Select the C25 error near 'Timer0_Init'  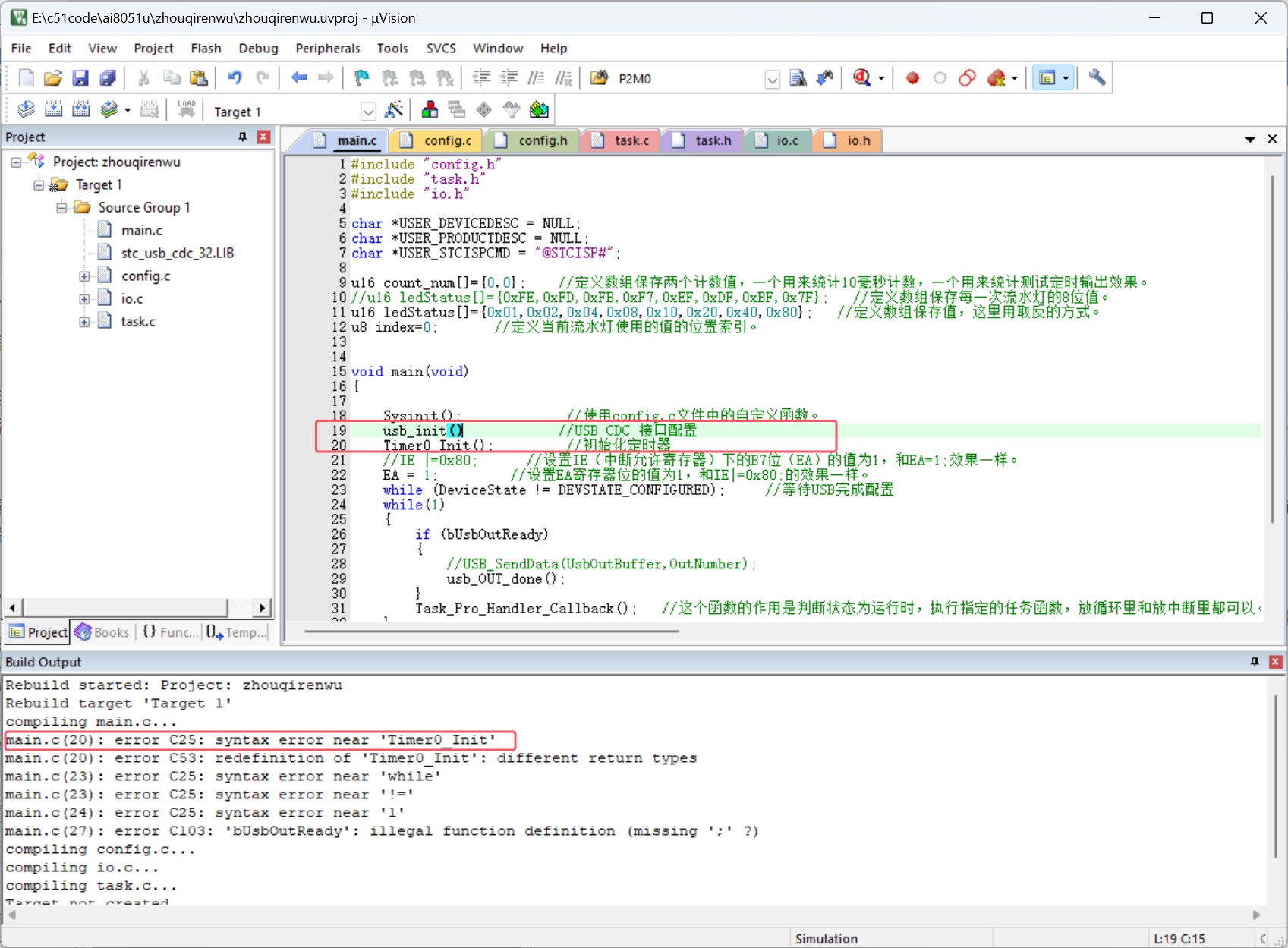pos(251,740)
